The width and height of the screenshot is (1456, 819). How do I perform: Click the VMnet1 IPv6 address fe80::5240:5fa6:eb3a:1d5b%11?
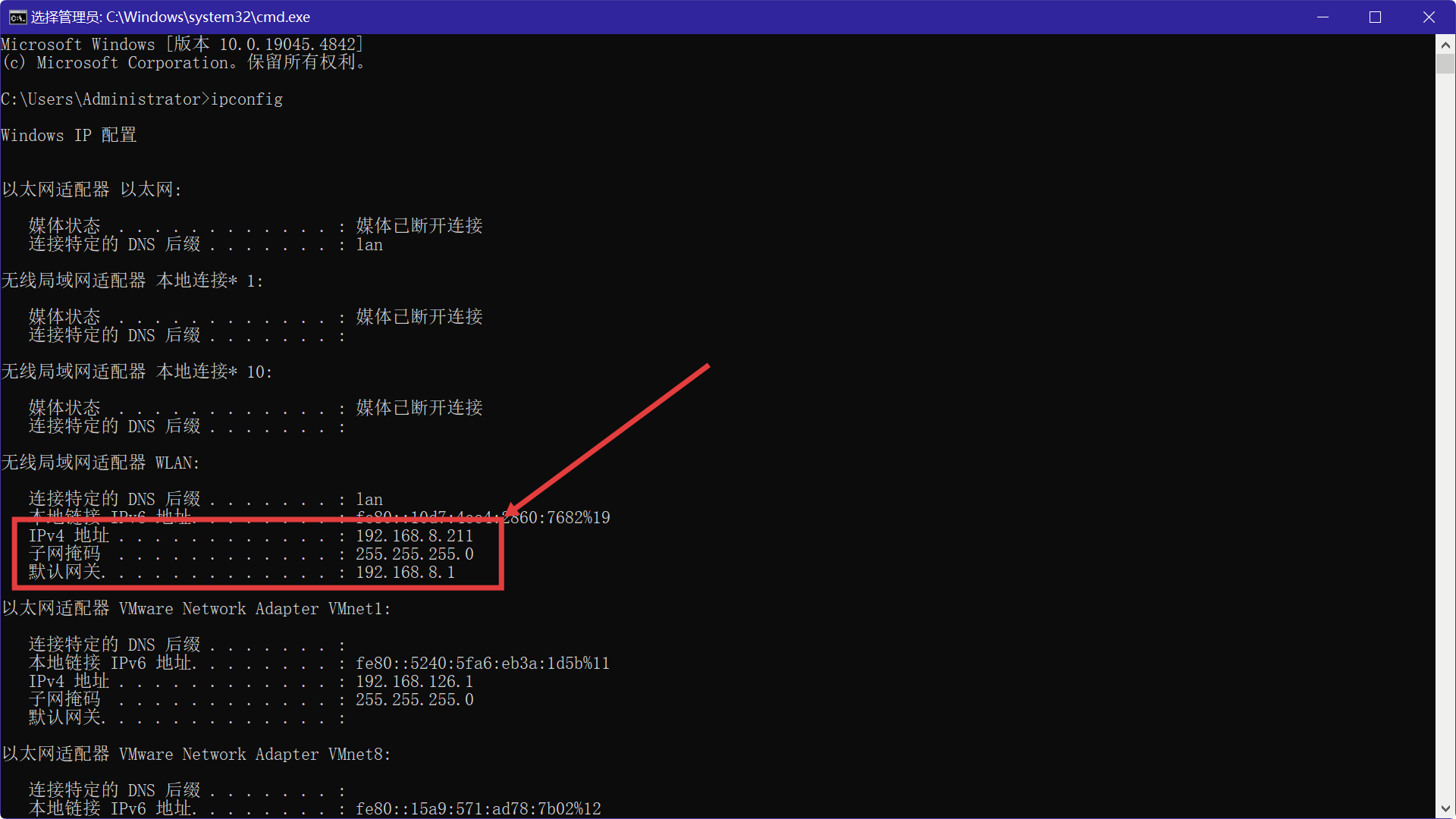point(483,664)
